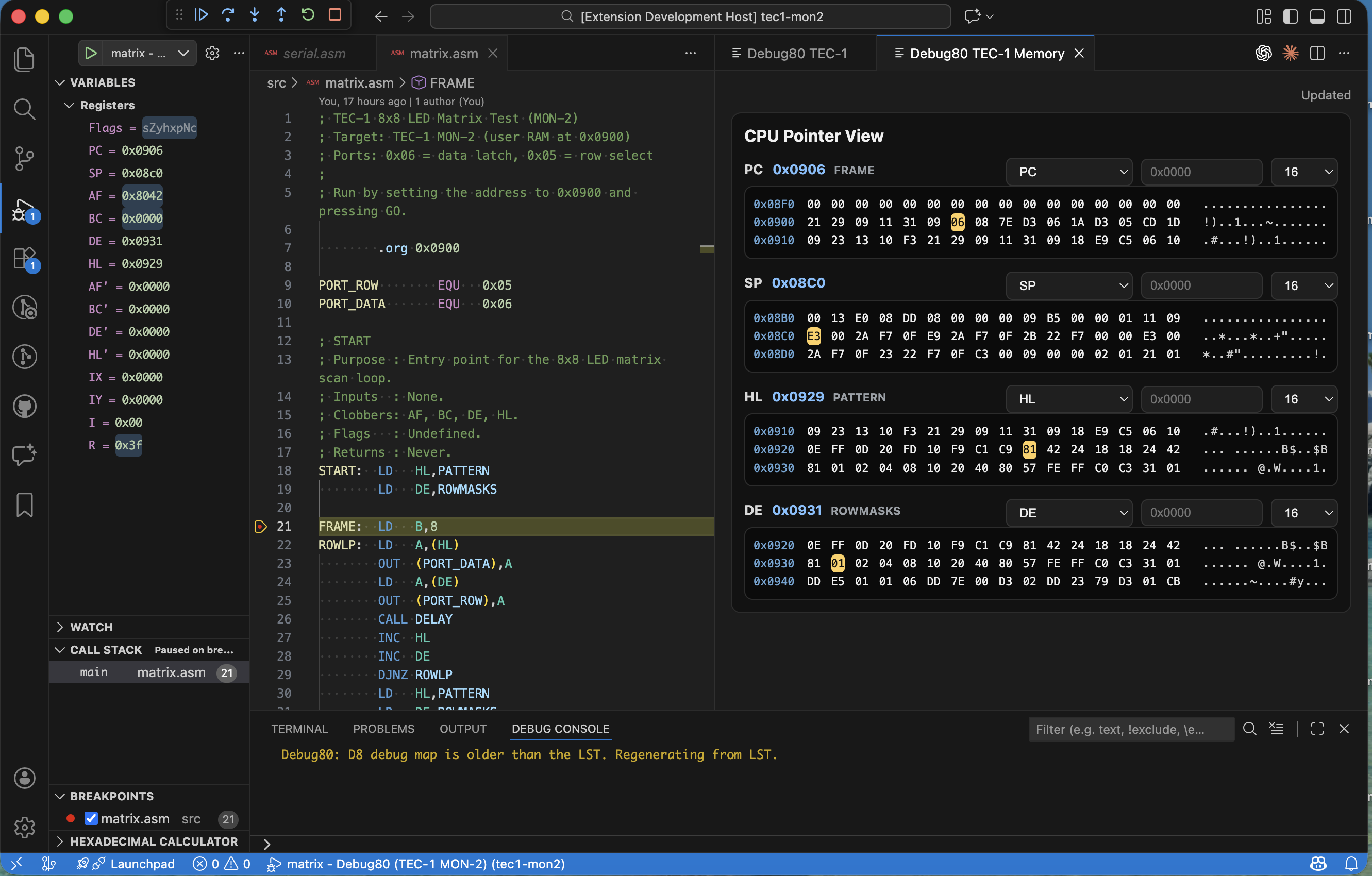Open the TERMINAL panel tab
Image resolution: width=1372 pixels, height=876 pixels.
point(299,729)
